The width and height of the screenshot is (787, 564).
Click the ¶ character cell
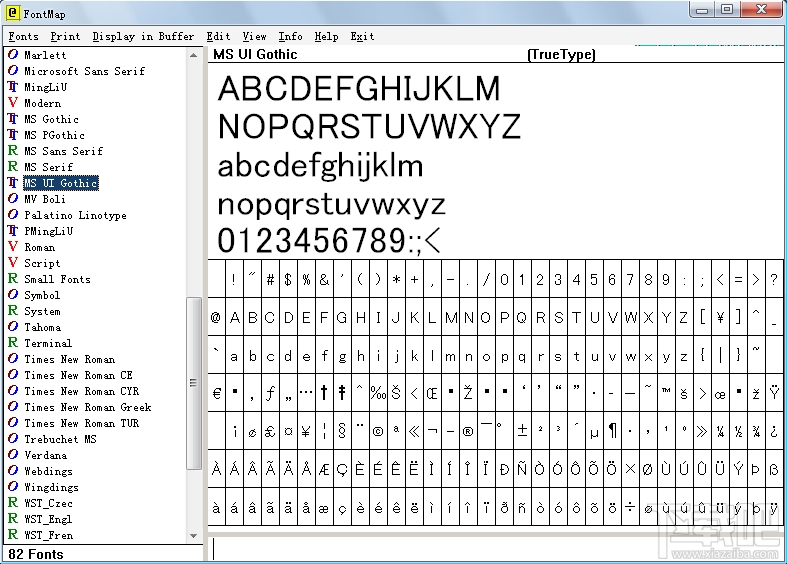click(612, 431)
